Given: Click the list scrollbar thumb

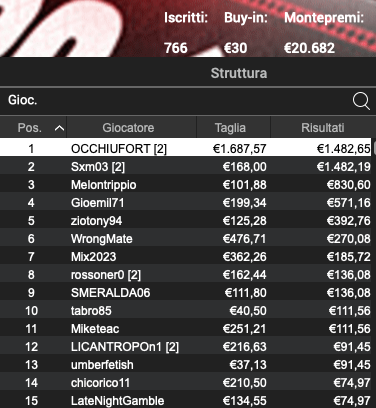Looking at the screenshot, I should (374, 147).
